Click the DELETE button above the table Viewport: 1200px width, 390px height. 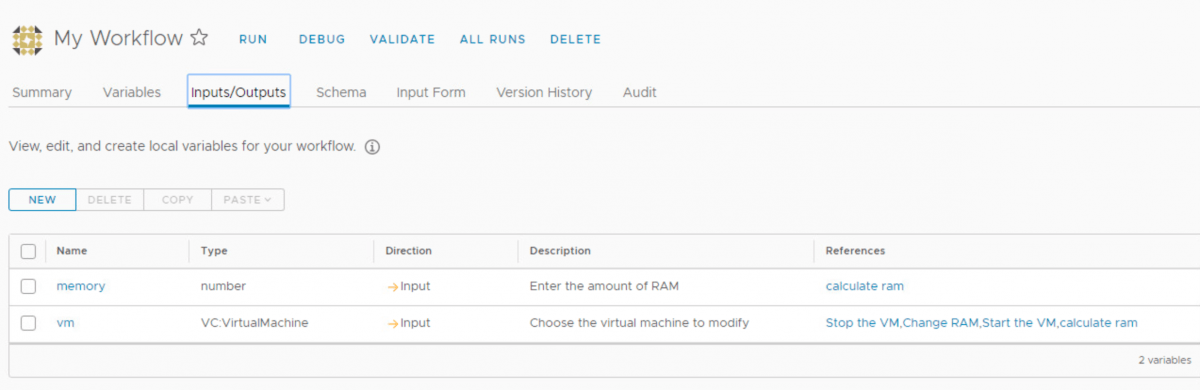110,200
